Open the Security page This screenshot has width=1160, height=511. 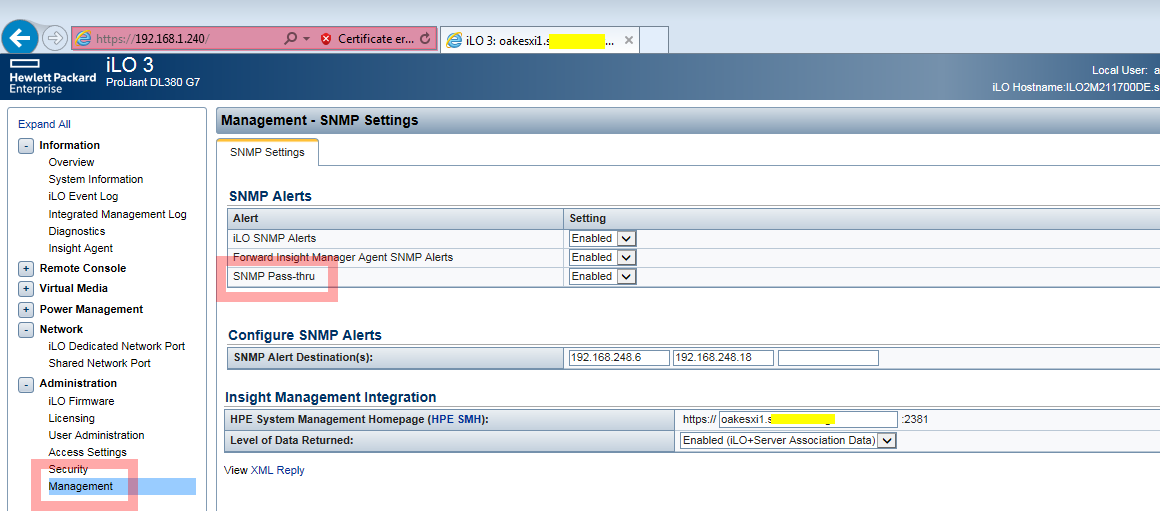[x=68, y=469]
